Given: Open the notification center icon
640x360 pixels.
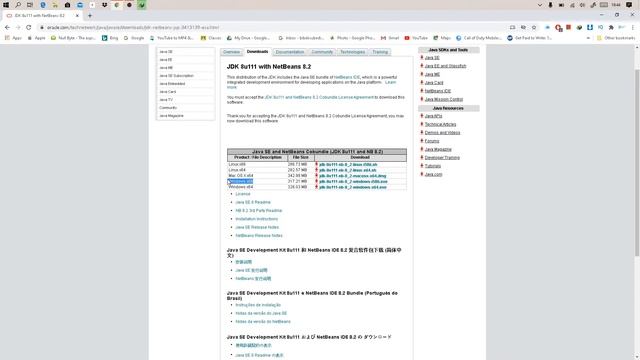Looking at the screenshot, I should coord(629,5).
